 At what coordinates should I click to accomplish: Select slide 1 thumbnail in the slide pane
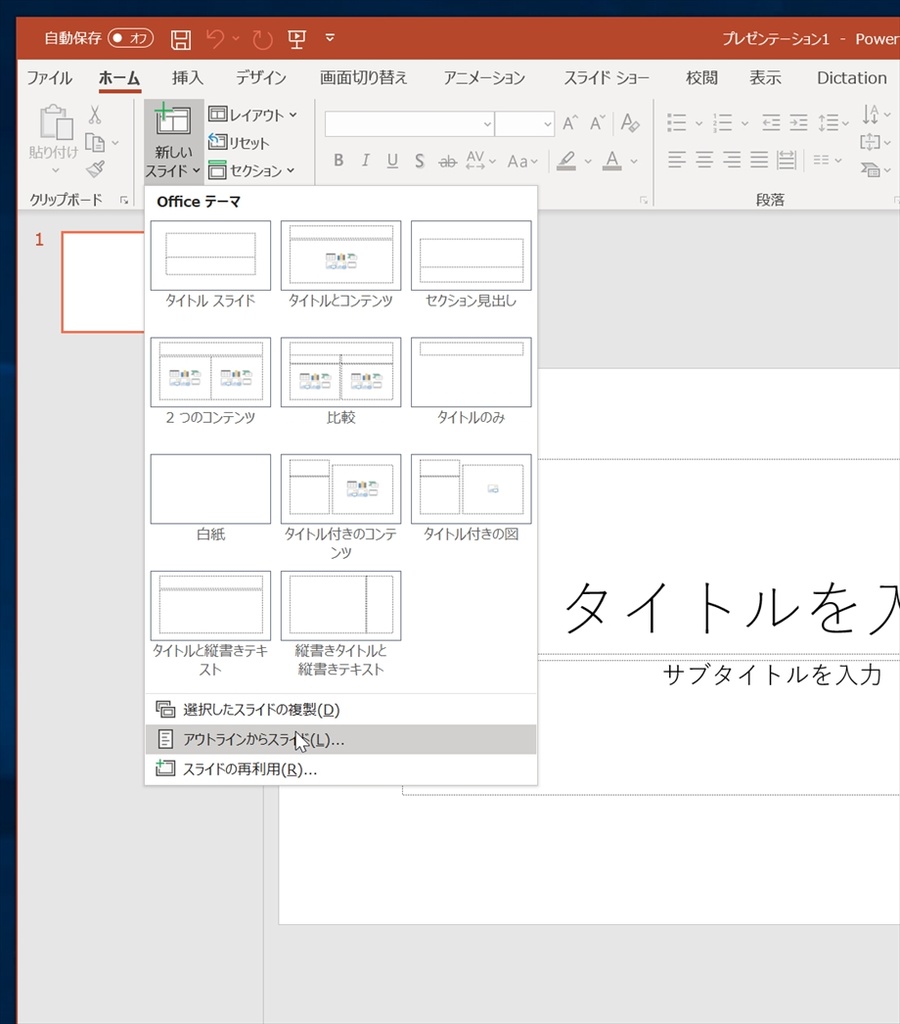click(x=103, y=281)
